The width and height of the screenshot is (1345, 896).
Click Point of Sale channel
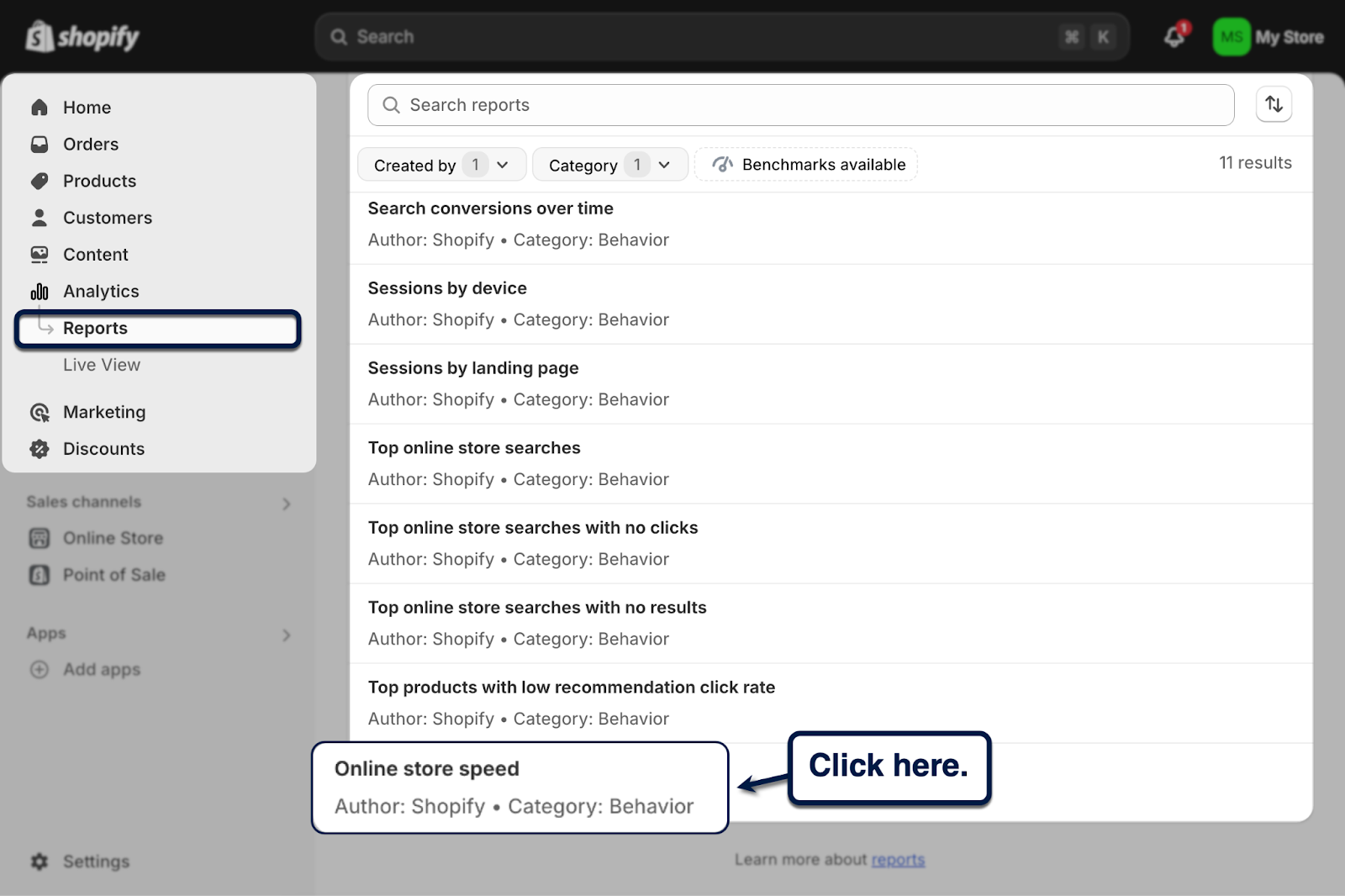pos(114,575)
